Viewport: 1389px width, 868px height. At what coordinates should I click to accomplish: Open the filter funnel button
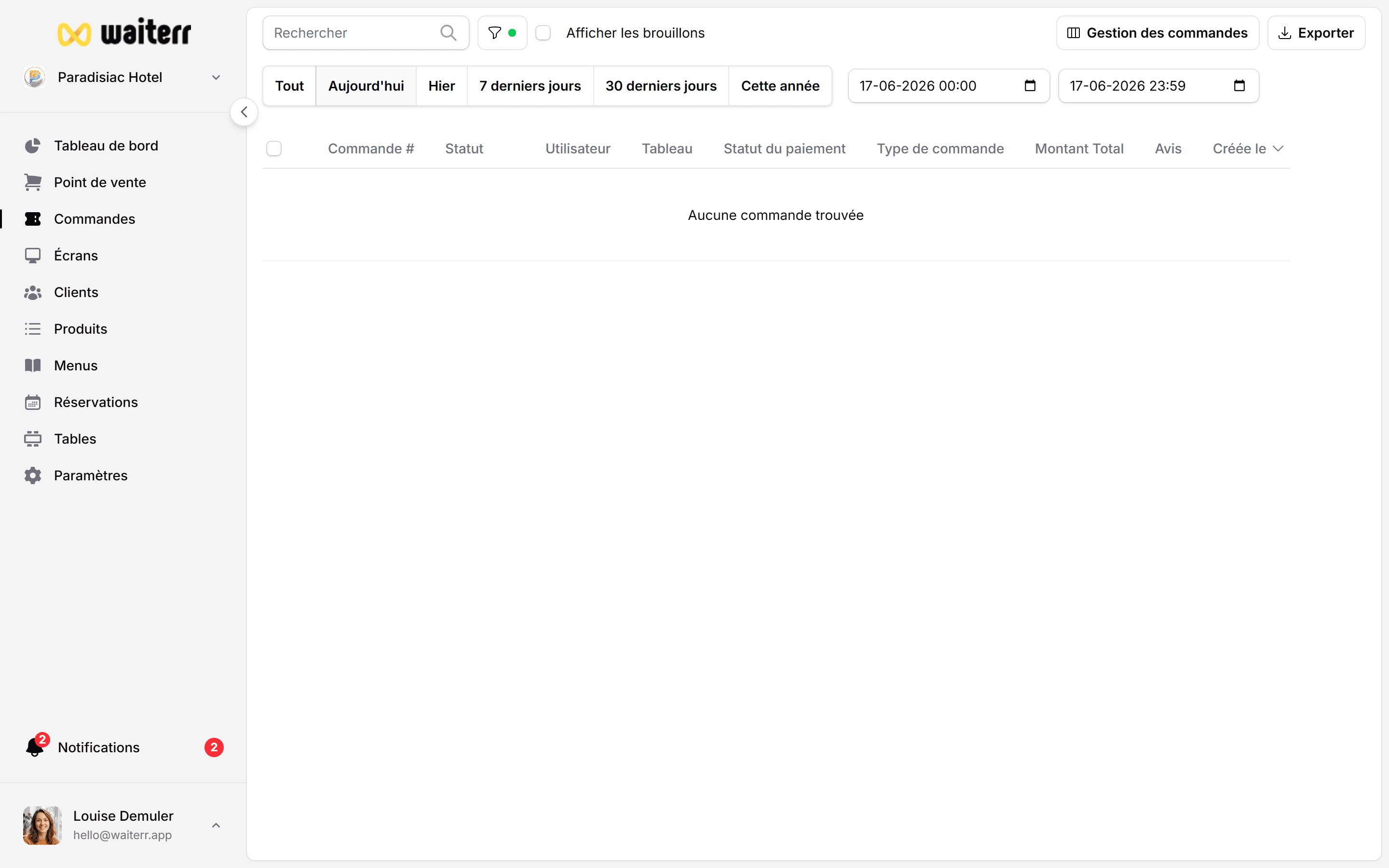pyautogui.click(x=502, y=33)
